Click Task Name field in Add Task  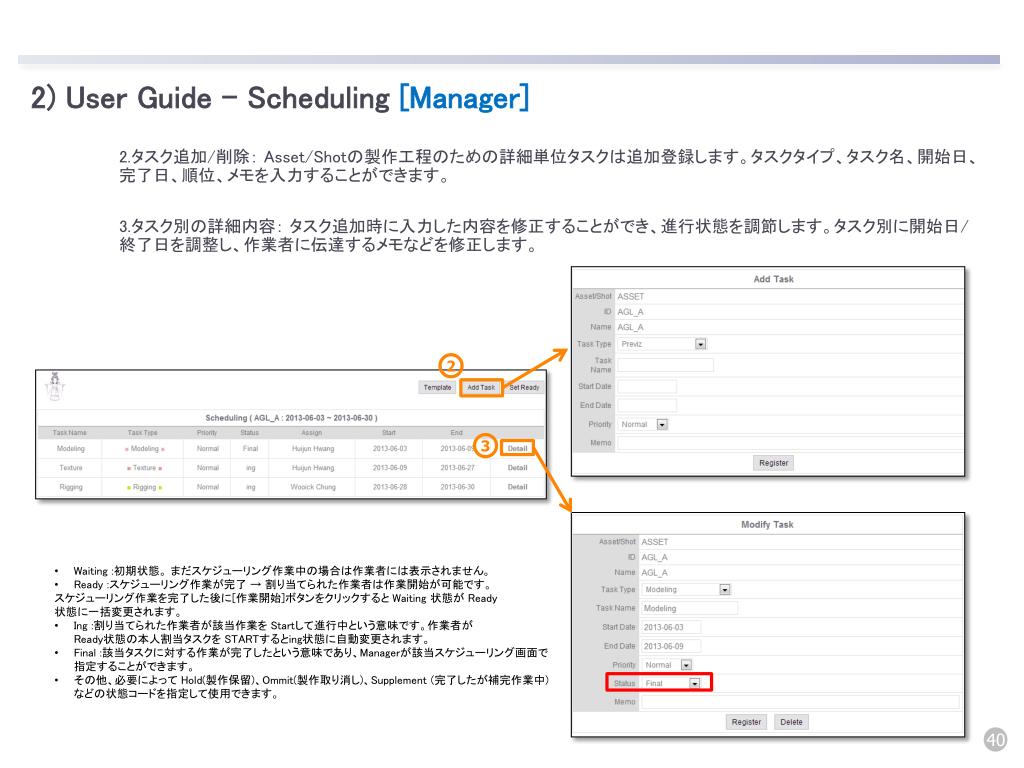[x=665, y=365]
